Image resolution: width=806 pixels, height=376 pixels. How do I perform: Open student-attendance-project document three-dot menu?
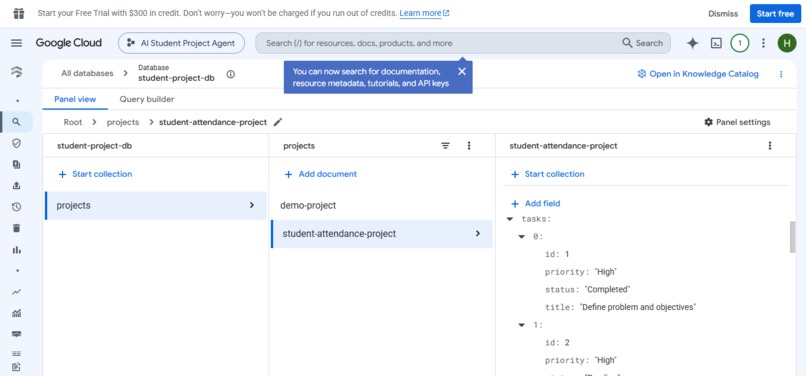coord(770,146)
